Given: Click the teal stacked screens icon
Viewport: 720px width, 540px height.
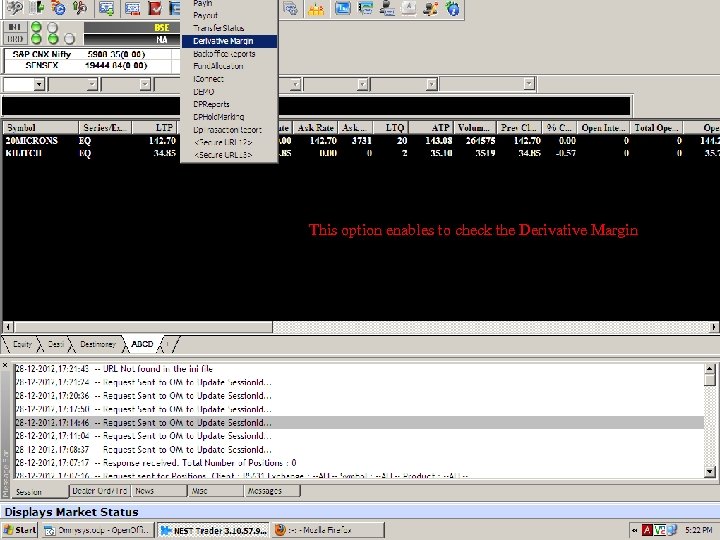Looking at the screenshot, I should [365, 8].
